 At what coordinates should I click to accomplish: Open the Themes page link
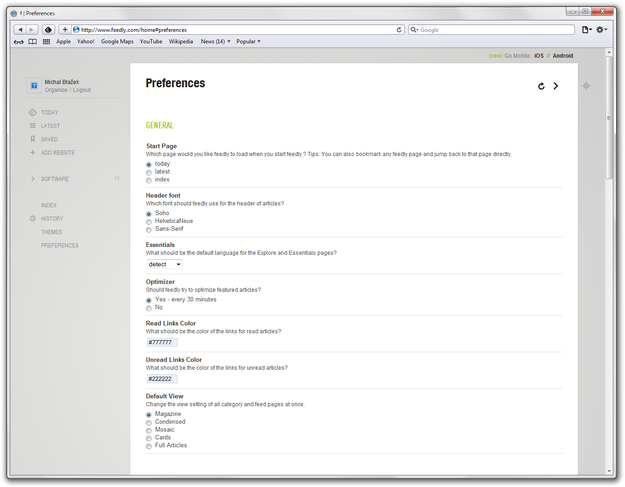coord(51,232)
